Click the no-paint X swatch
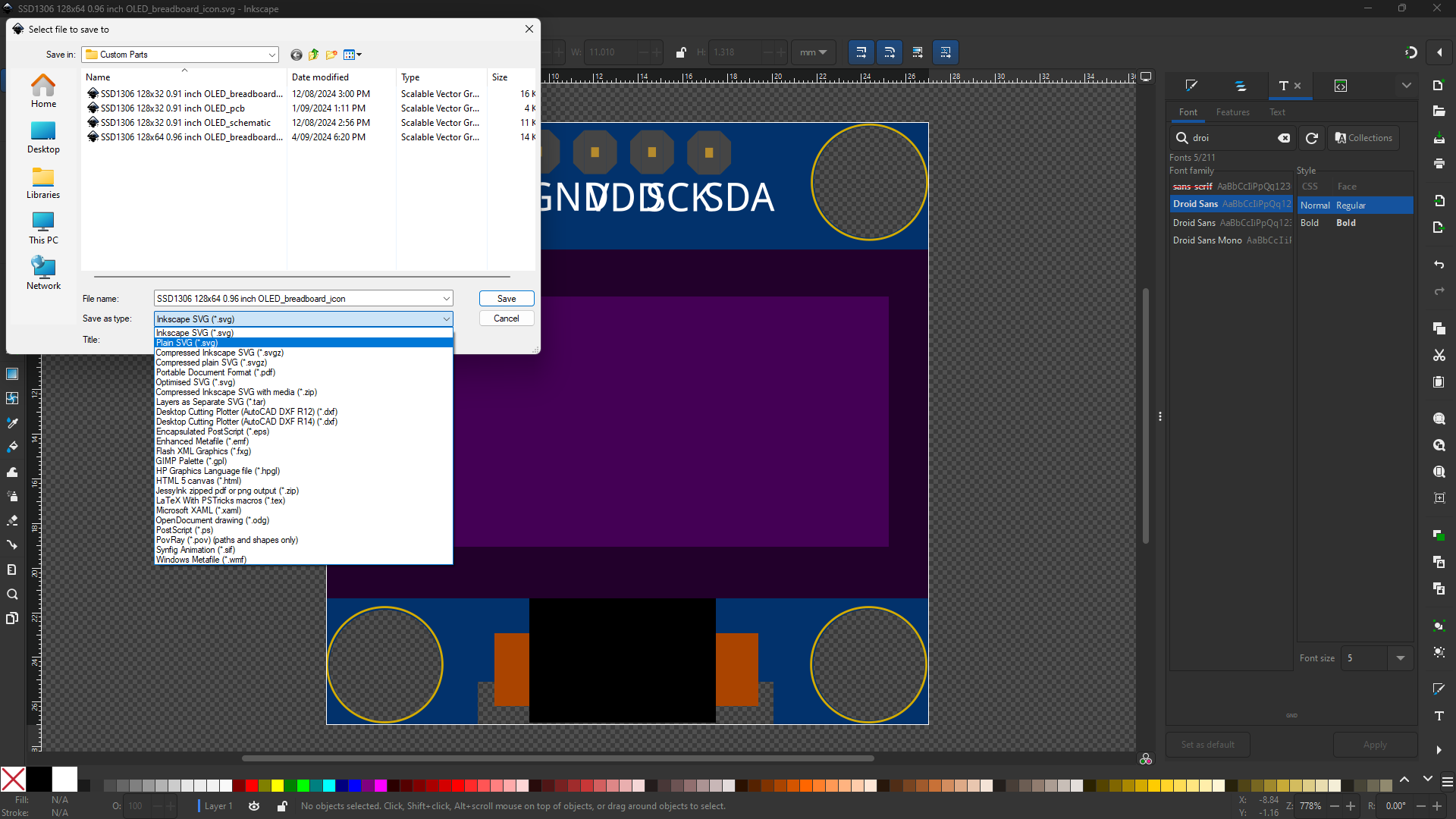Screen dimensions: 1456x819 pyautogui.click(x=13, y=780)
